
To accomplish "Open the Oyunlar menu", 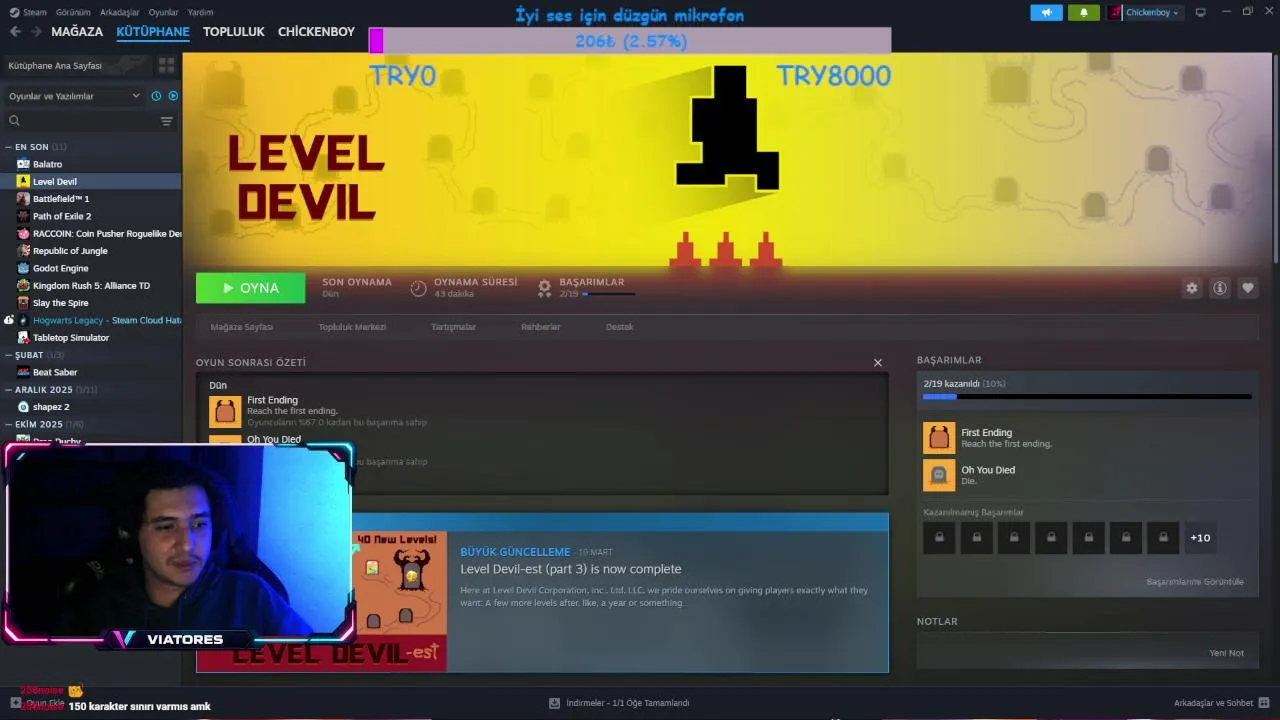I will [x=163, y=12].
